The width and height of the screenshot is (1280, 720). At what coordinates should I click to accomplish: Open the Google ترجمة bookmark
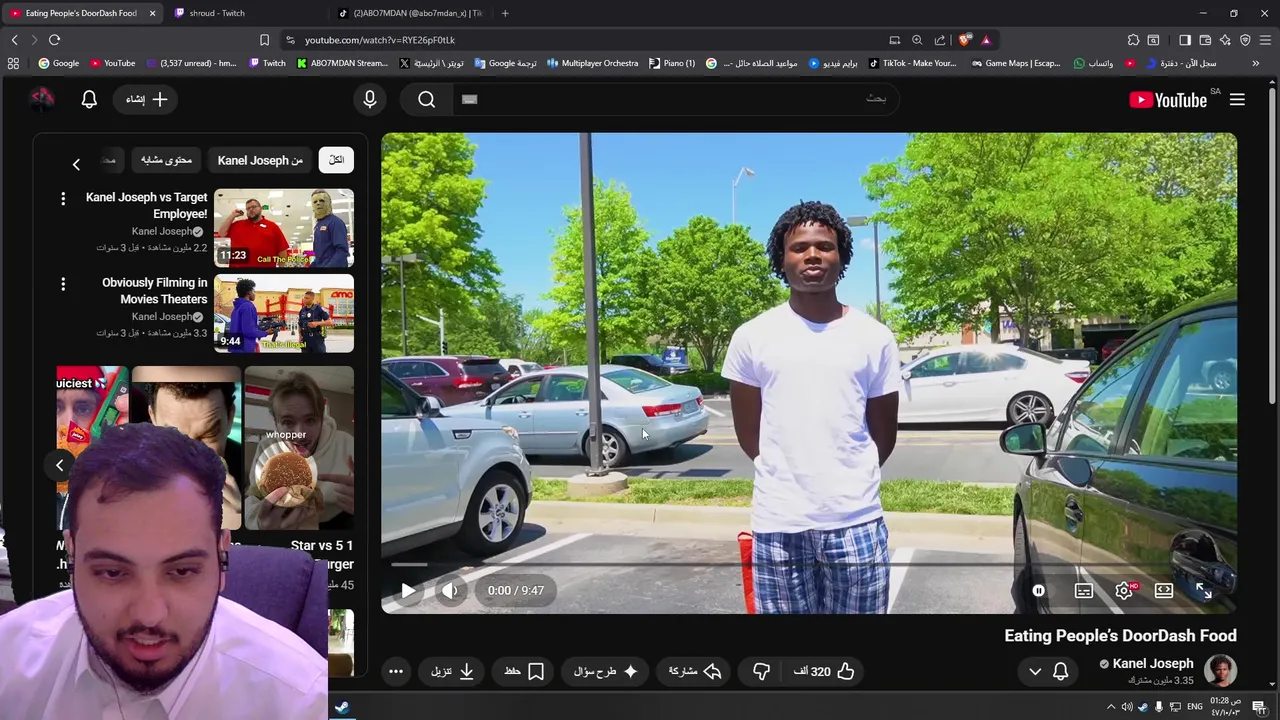(x=505, y=63)
